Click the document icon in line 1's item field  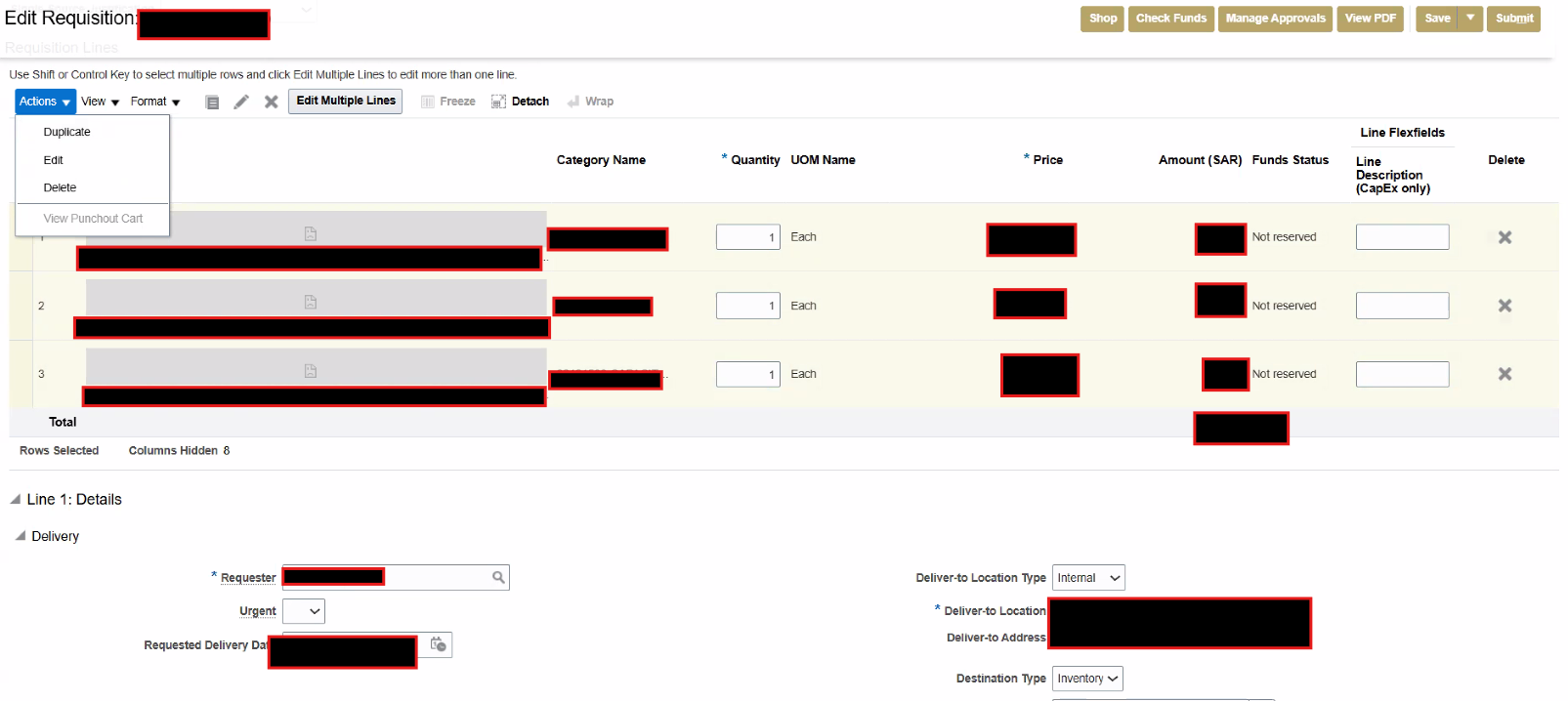pyautogui.click(x=311, y=233)
